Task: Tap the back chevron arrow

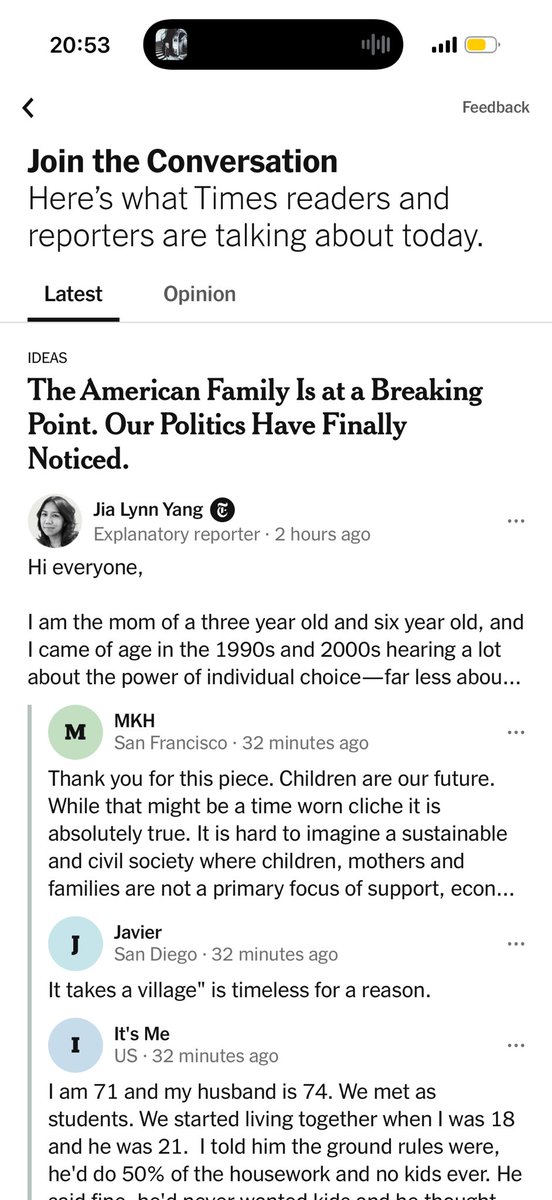Action: point(29,108)
